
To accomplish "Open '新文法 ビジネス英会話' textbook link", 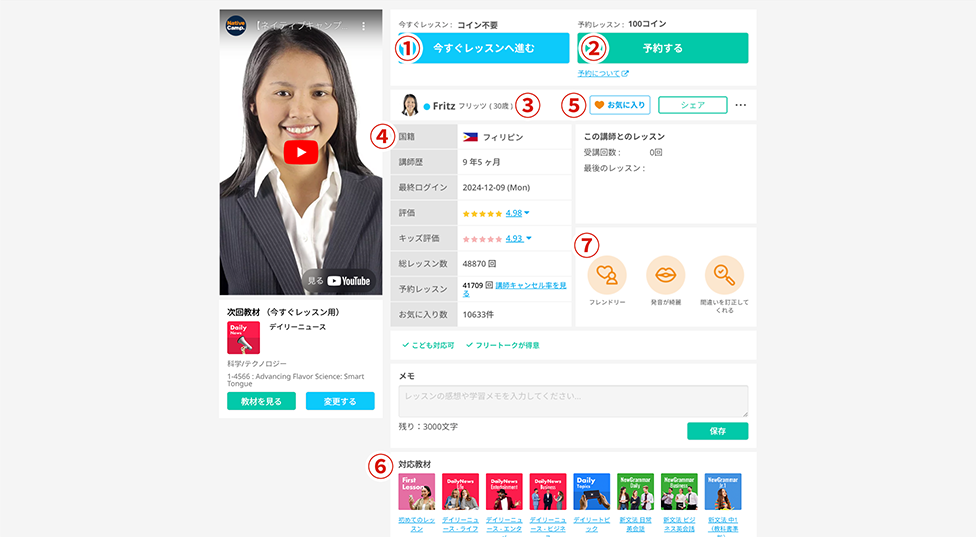I will tap(679, 524).
